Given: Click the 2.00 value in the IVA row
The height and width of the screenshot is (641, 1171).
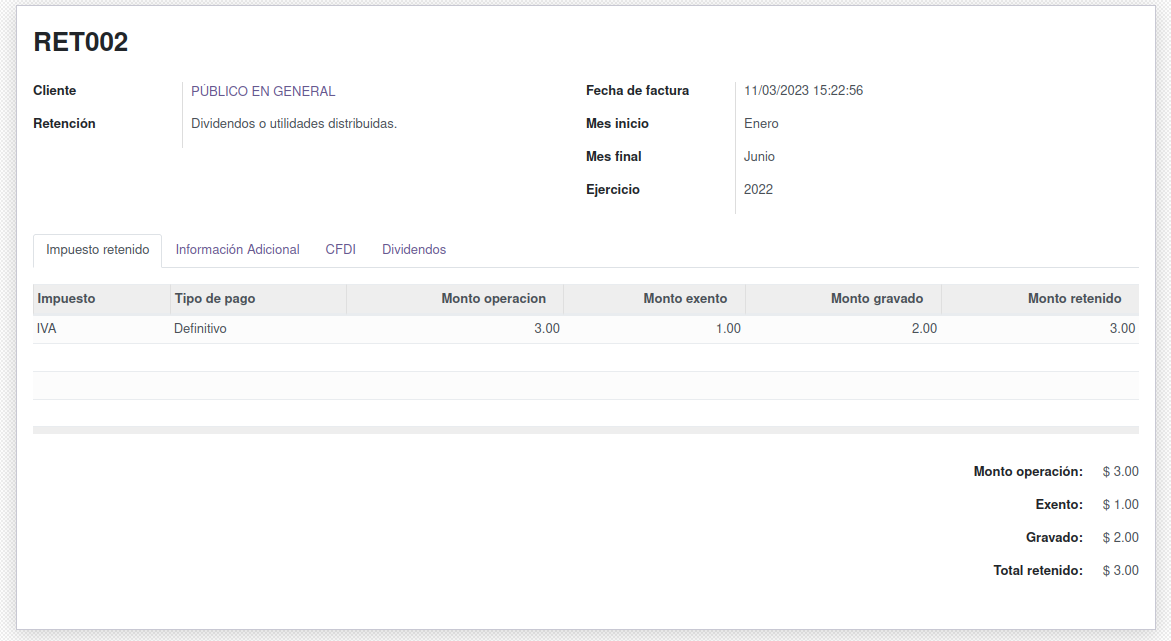Looking at the screenshot, I should [923, 329].
